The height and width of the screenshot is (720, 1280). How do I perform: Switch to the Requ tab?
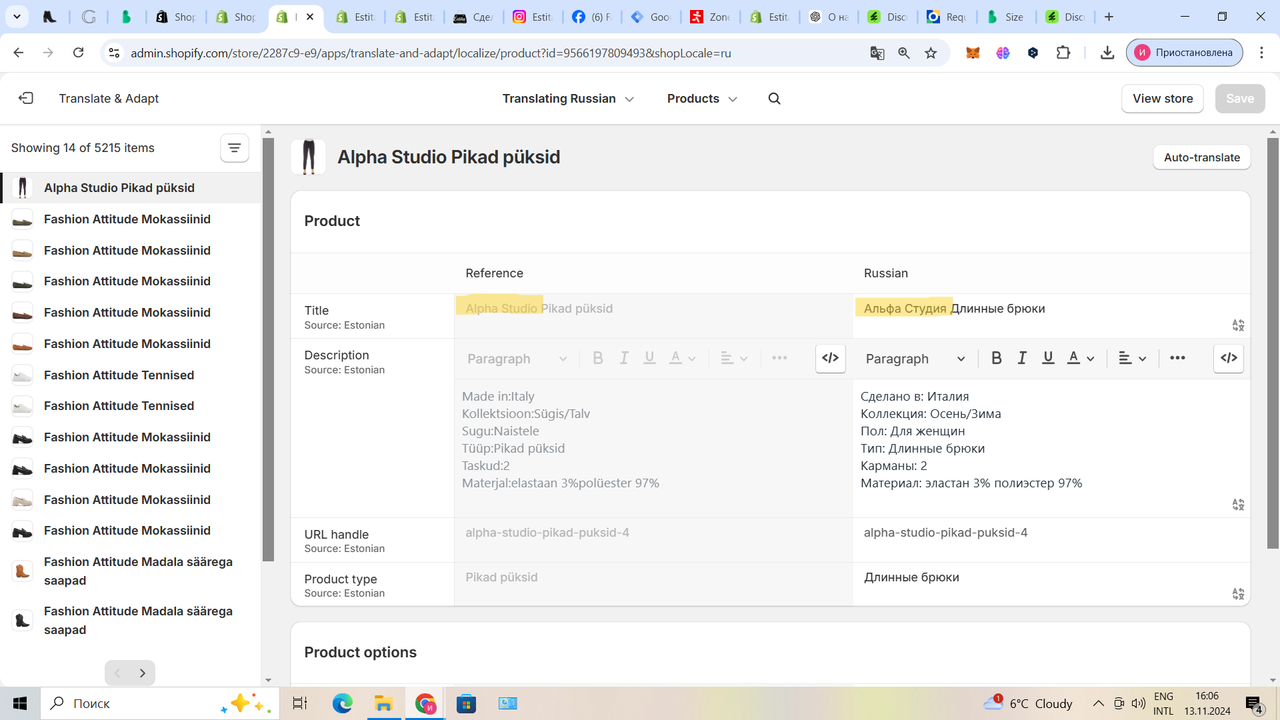[947, 17]
